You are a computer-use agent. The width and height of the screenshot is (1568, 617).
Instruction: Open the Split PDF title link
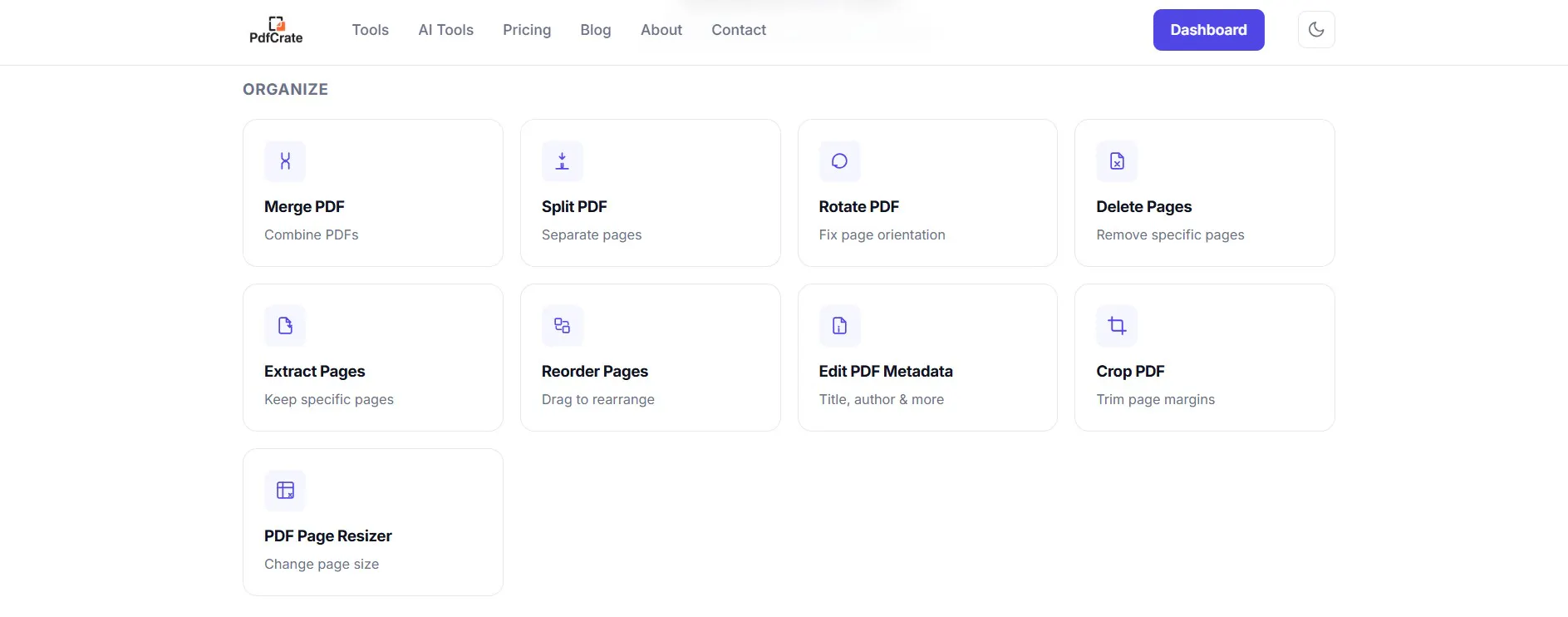574,207
